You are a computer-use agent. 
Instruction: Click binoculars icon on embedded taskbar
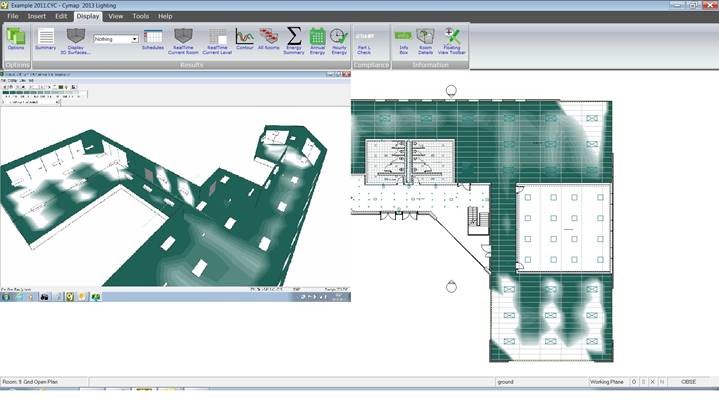[44, 297]
